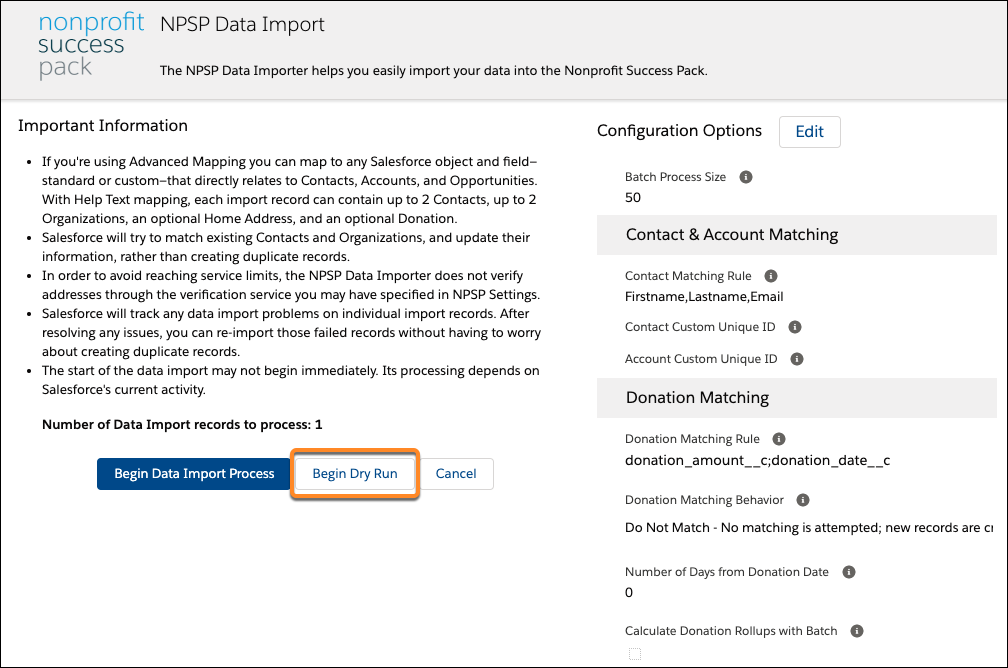The image size is (1008, 668).
Task: Click the Begin Data Import Process button
Action: tap(194, 474)
